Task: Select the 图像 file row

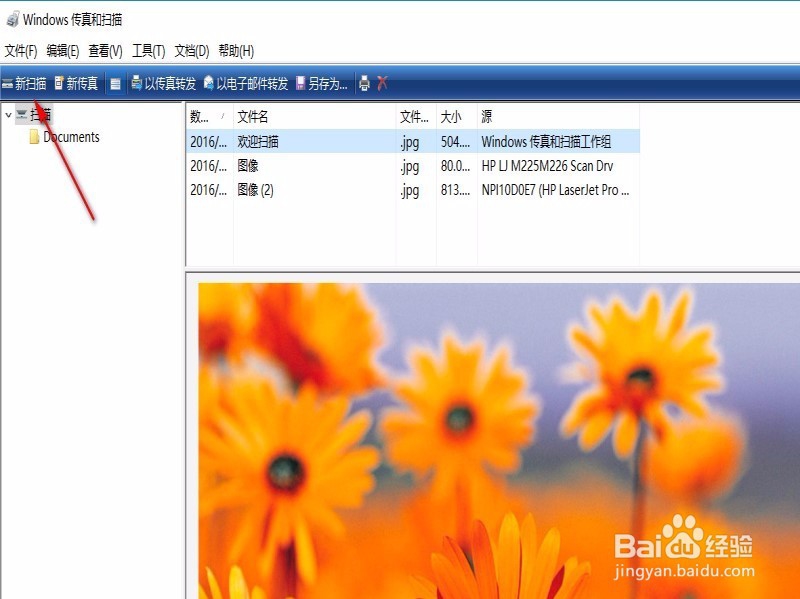Action: (413, 166)
